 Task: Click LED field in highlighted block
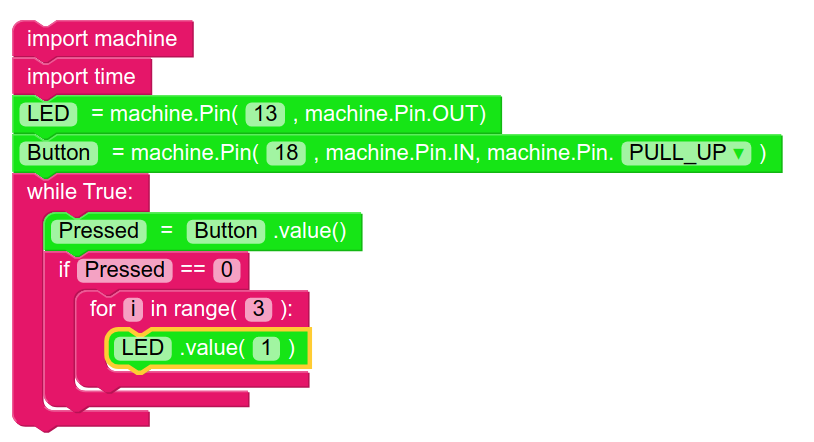pyautogui.click(x=141, y=348)
